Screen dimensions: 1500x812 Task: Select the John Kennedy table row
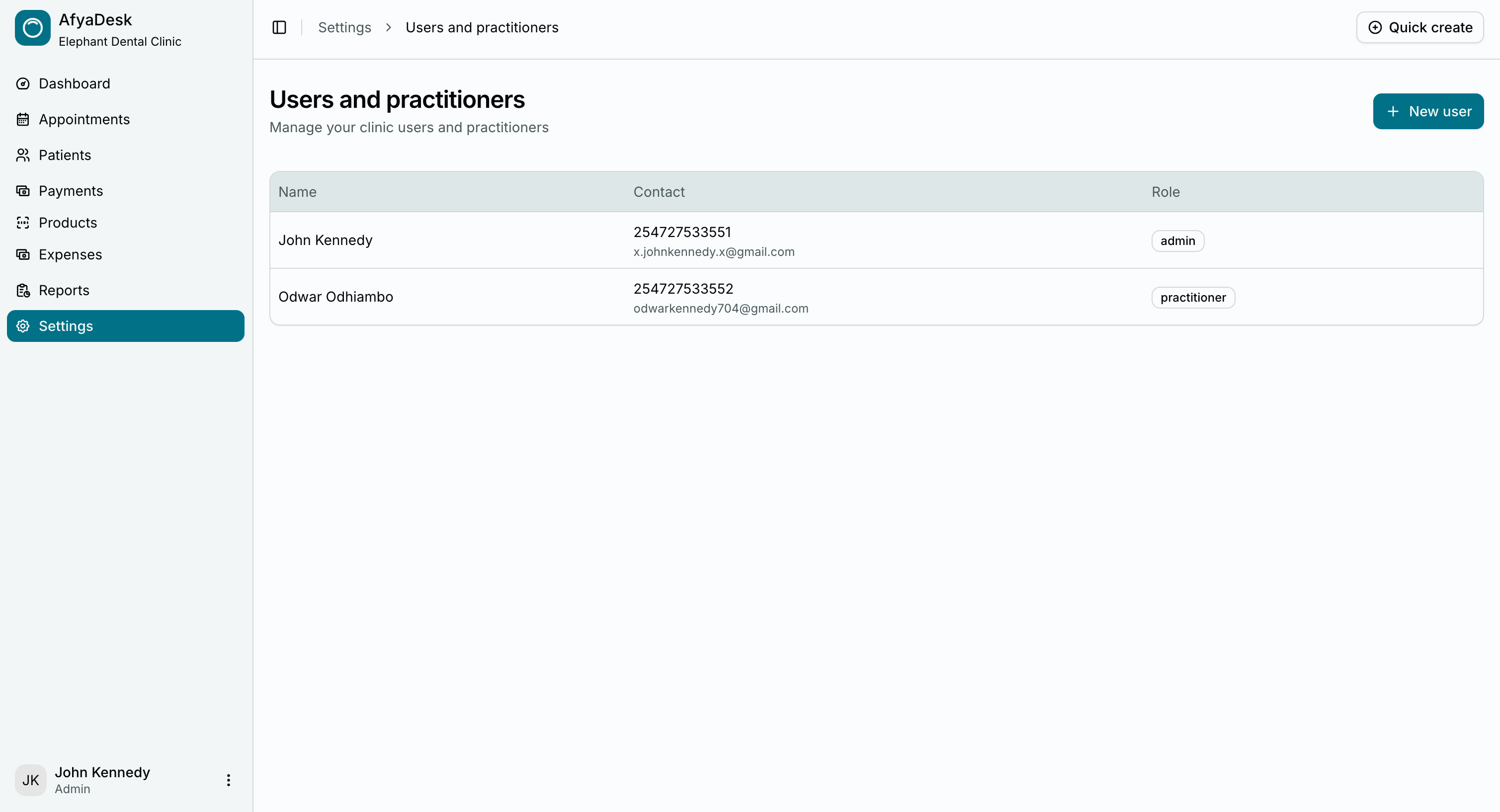coord(326,241)
